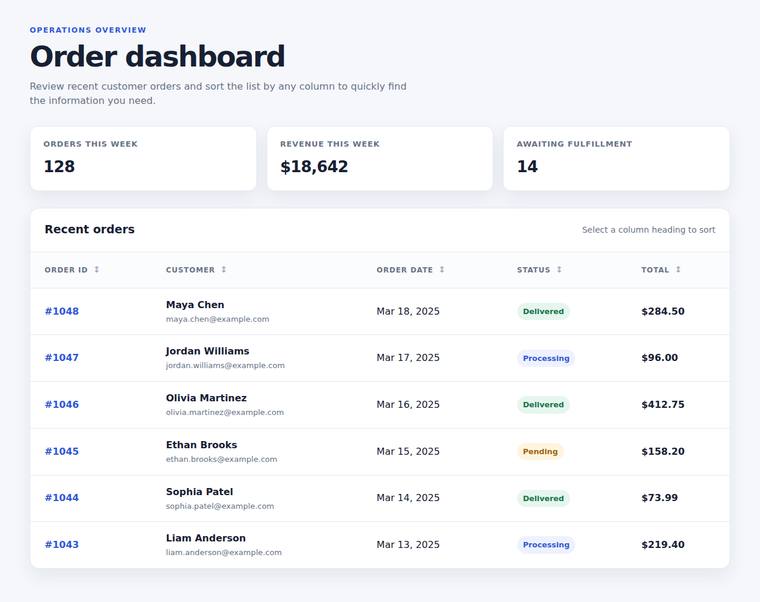Select customer name Olivia Martinez

(x=206, y=398)
